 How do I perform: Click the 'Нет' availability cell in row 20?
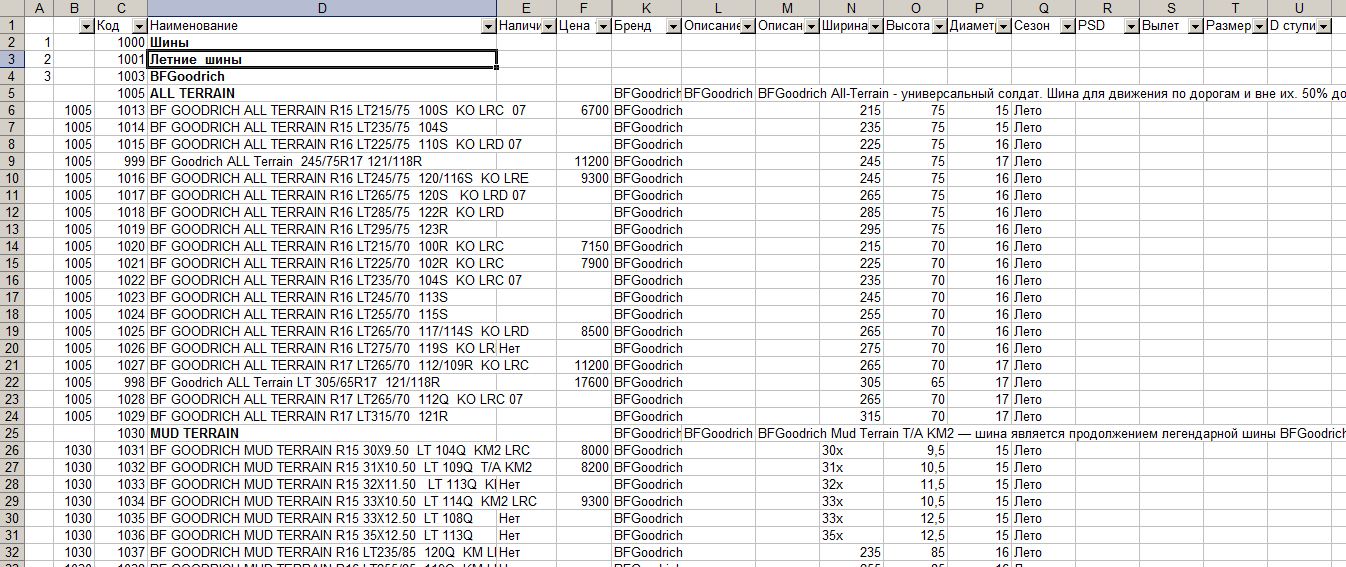[x=526, y=348]
